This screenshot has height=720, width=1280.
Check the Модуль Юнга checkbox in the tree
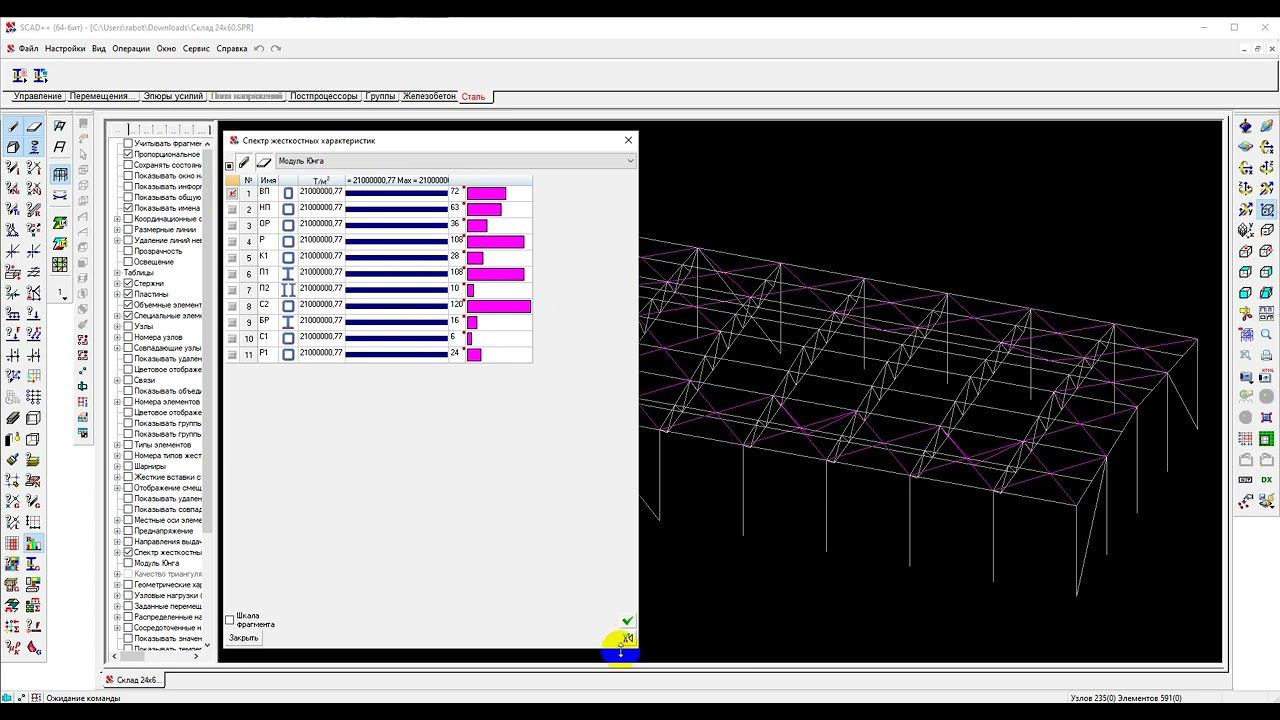(x=128, y=563)
